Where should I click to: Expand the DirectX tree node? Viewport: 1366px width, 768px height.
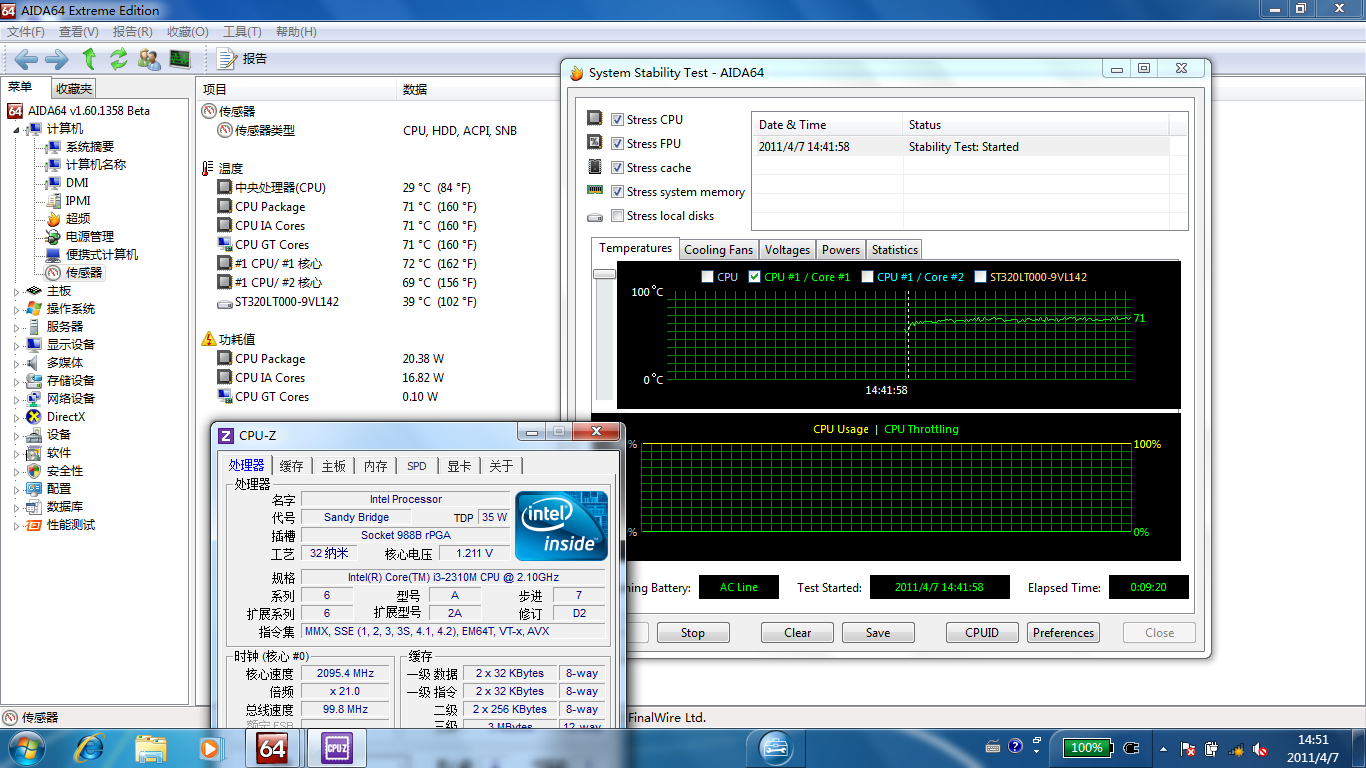[16, 417]
